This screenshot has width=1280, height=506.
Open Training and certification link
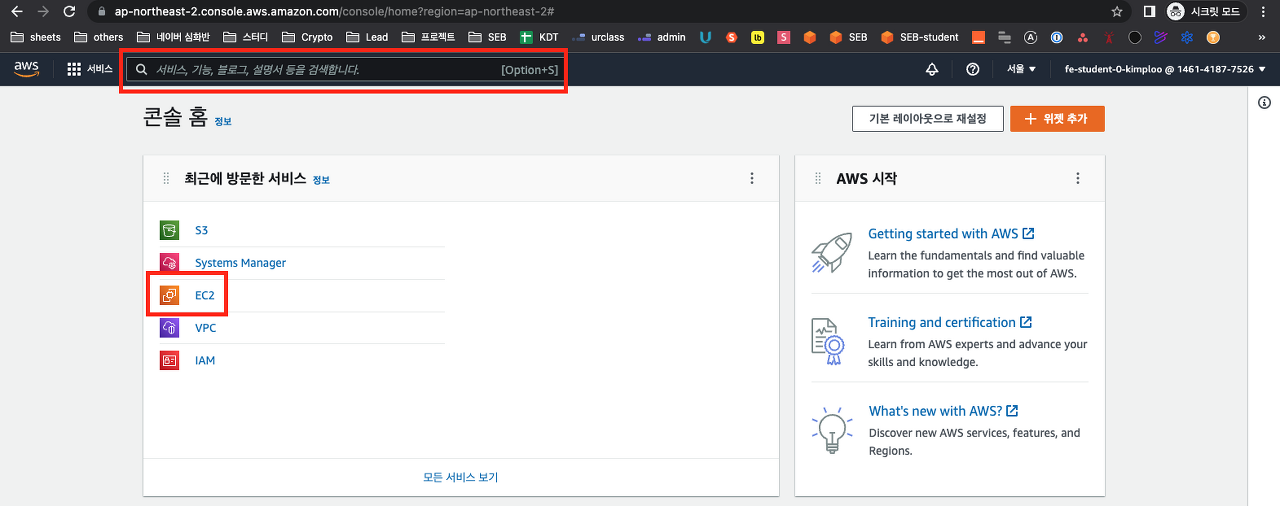[x=950, y=322]
